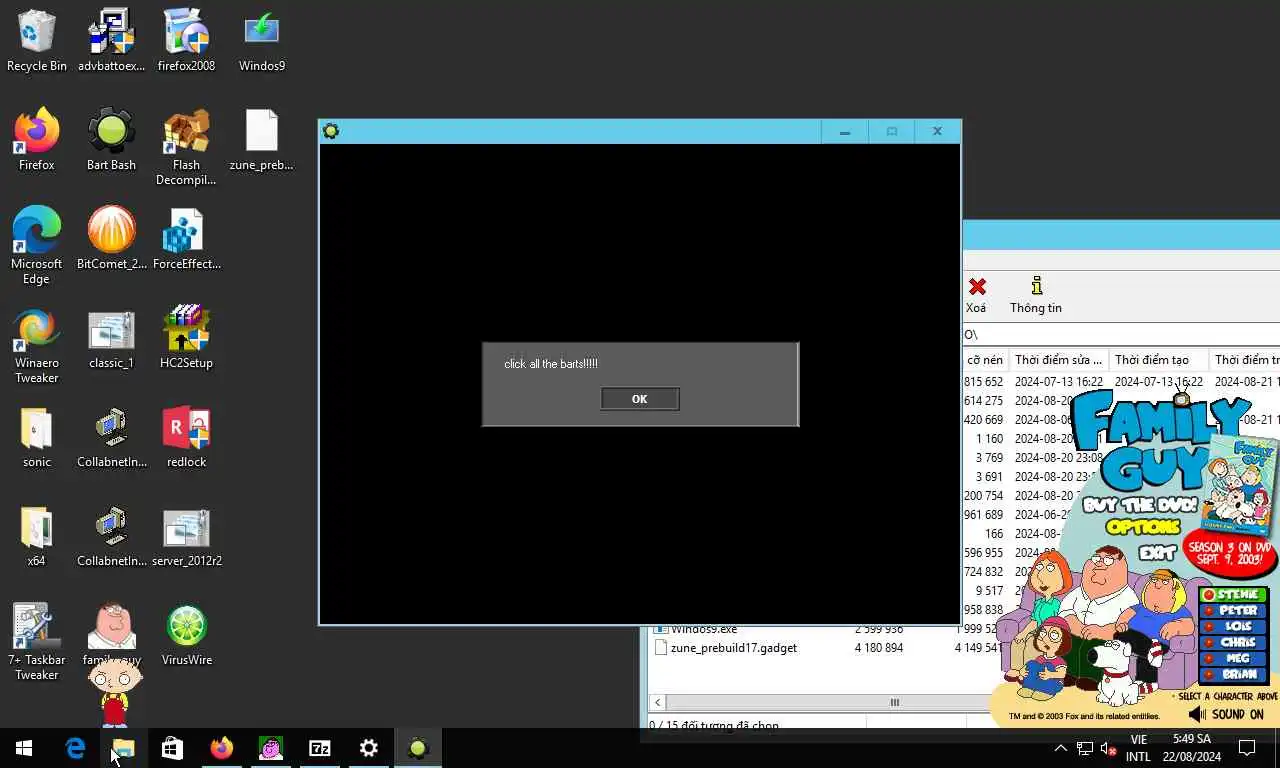Select the CollabnetIn icon above redlock's row
1280x768 pixels.
coord(111,437)
